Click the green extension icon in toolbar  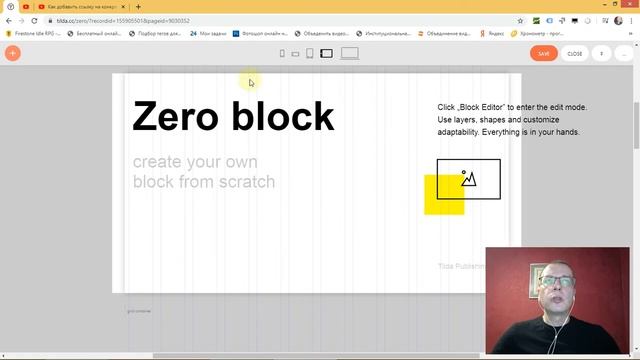point(536,21)
